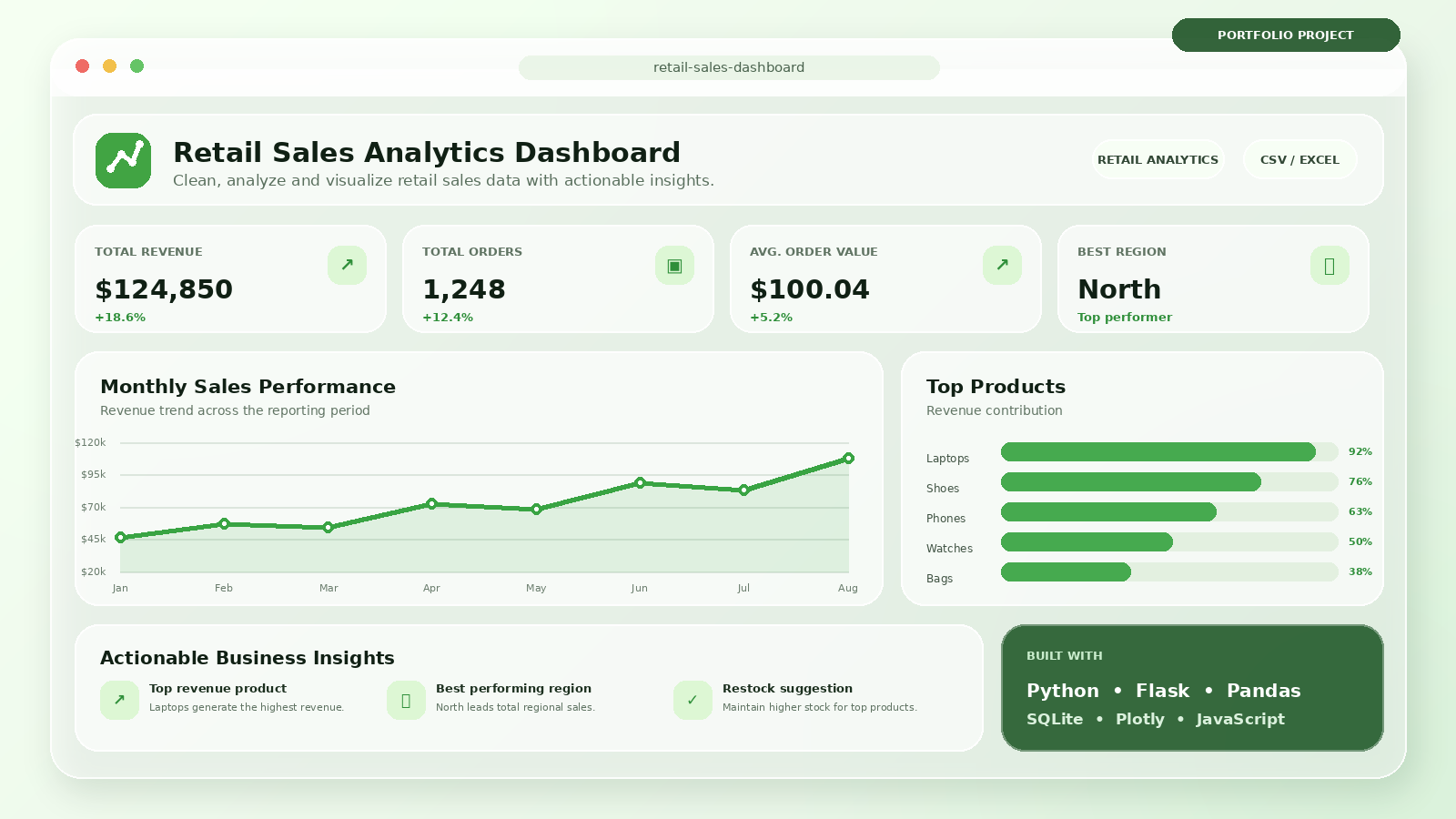Click the Actionable Business Insights heading
Viewport: 1456px width, 819px height.
coord(248,658)
